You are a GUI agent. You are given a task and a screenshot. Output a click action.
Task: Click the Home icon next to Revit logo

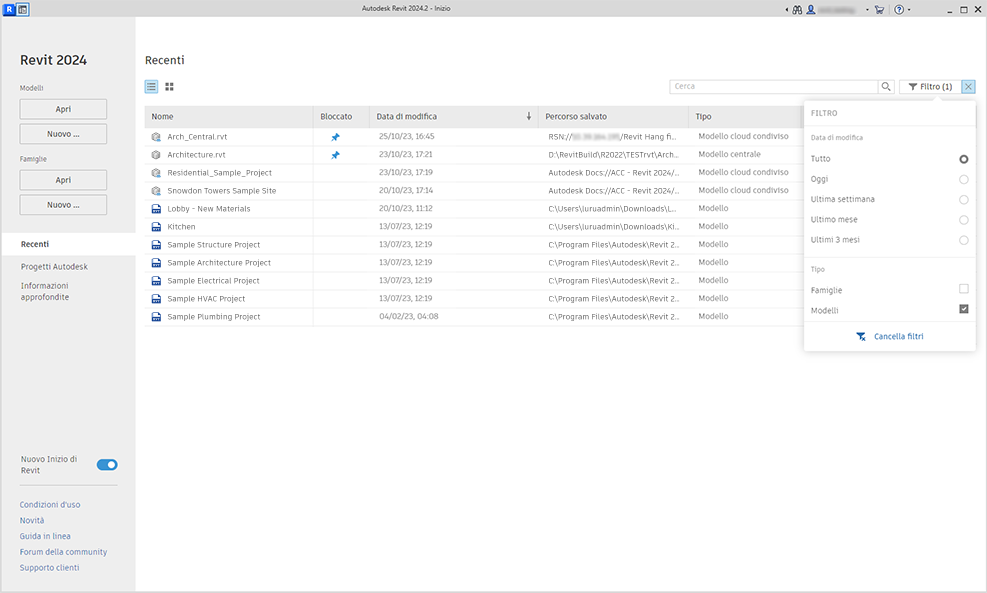(x=23, y=9)
